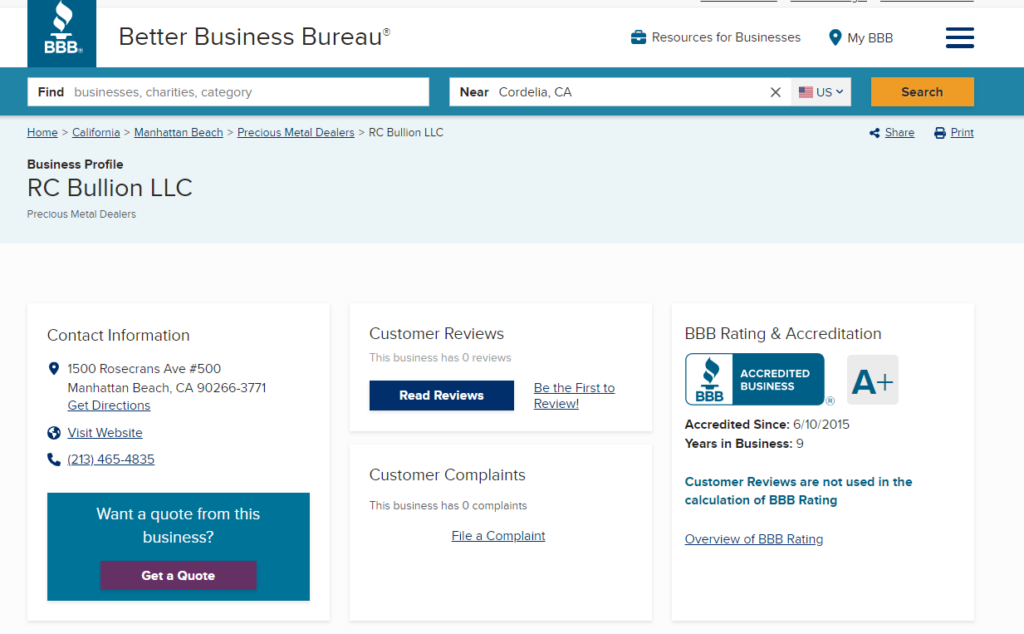The image size is (1024, 634).
Task: Click Be the First to Review link
Action: point(574,396)
